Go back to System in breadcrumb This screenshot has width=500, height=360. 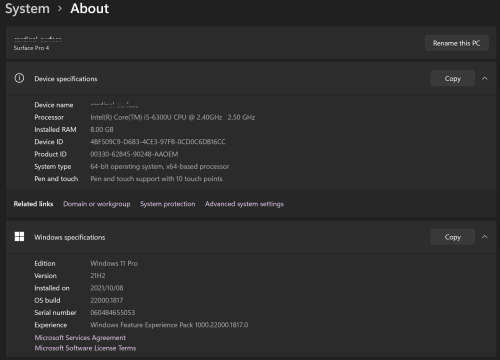coord(27,9)
